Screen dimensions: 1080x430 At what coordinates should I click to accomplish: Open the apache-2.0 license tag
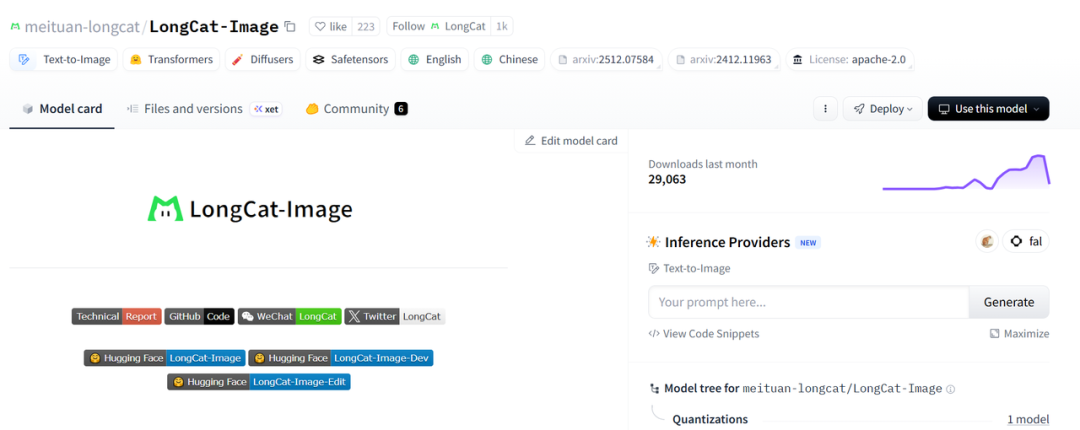(851, 59)
